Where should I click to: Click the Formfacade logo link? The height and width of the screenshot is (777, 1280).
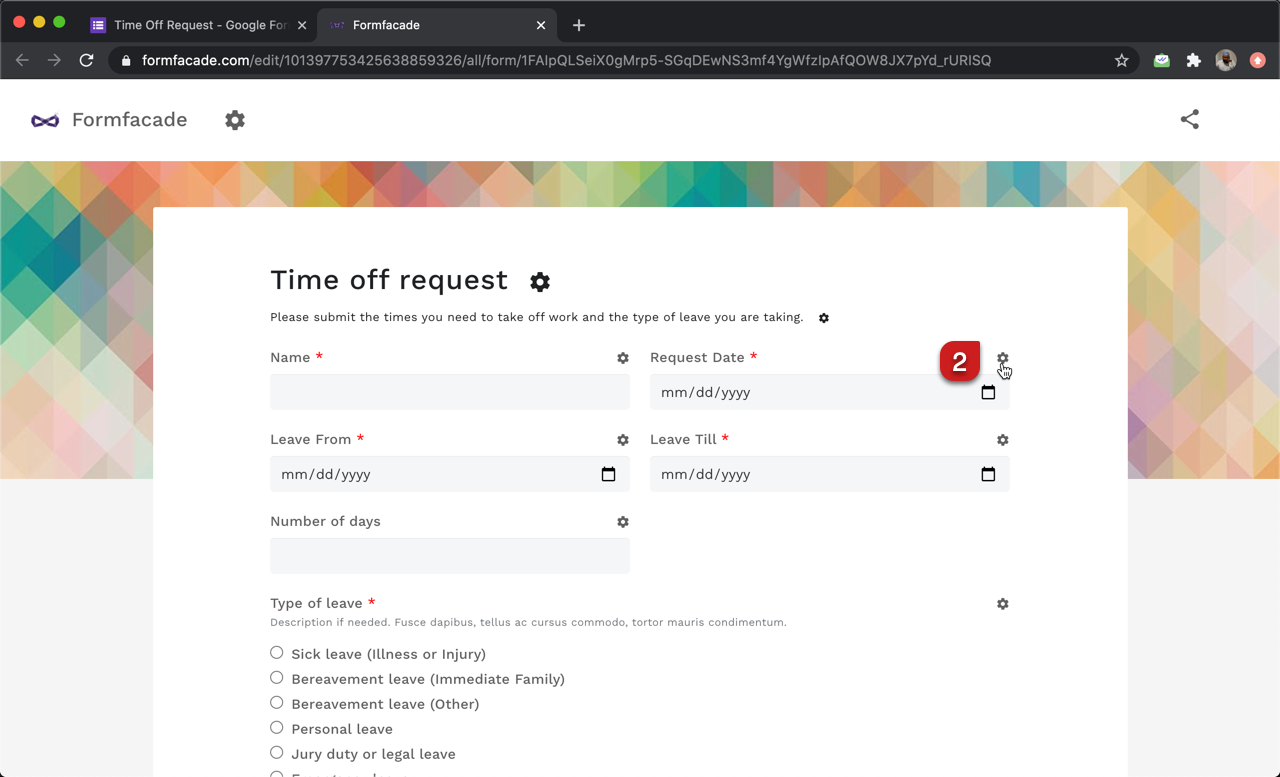[109, 120]
